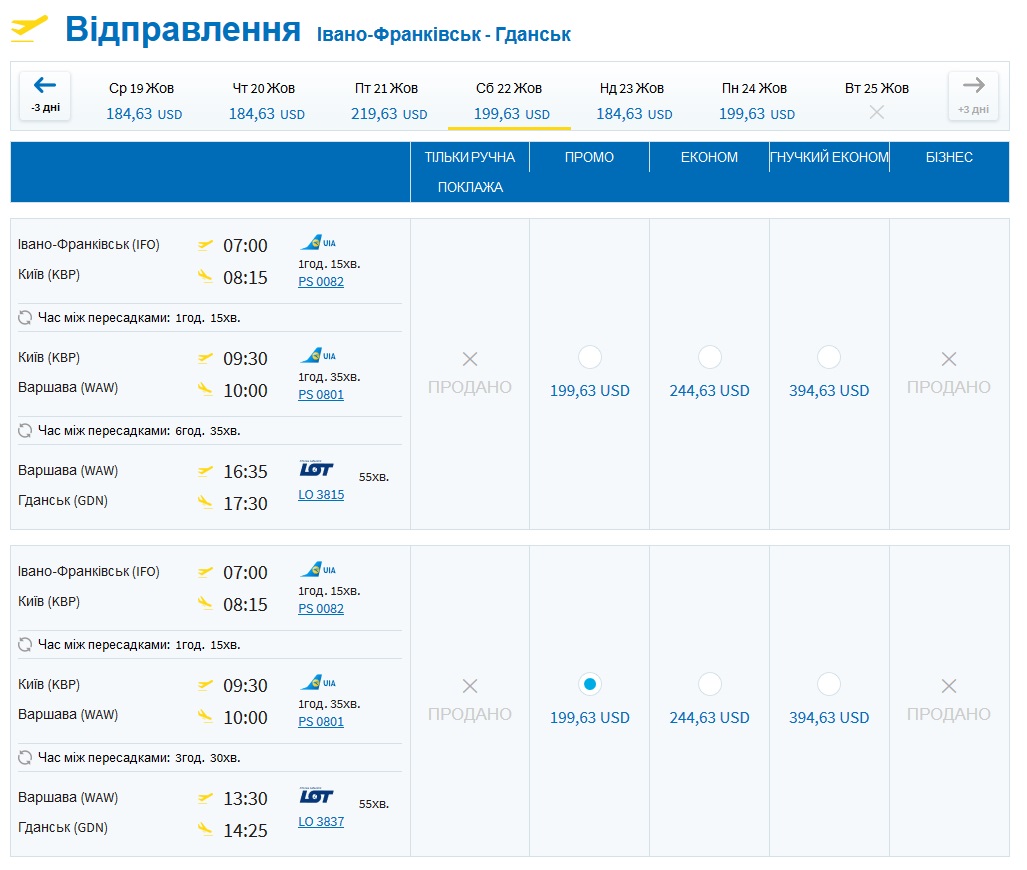Click the Бізнес column header

coord(949,158)
